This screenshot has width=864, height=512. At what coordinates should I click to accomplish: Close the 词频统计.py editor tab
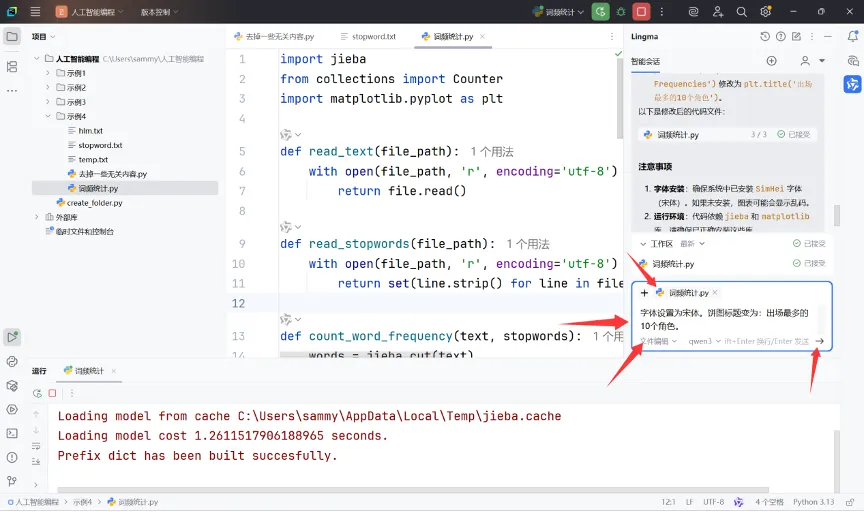pos(482,36)
